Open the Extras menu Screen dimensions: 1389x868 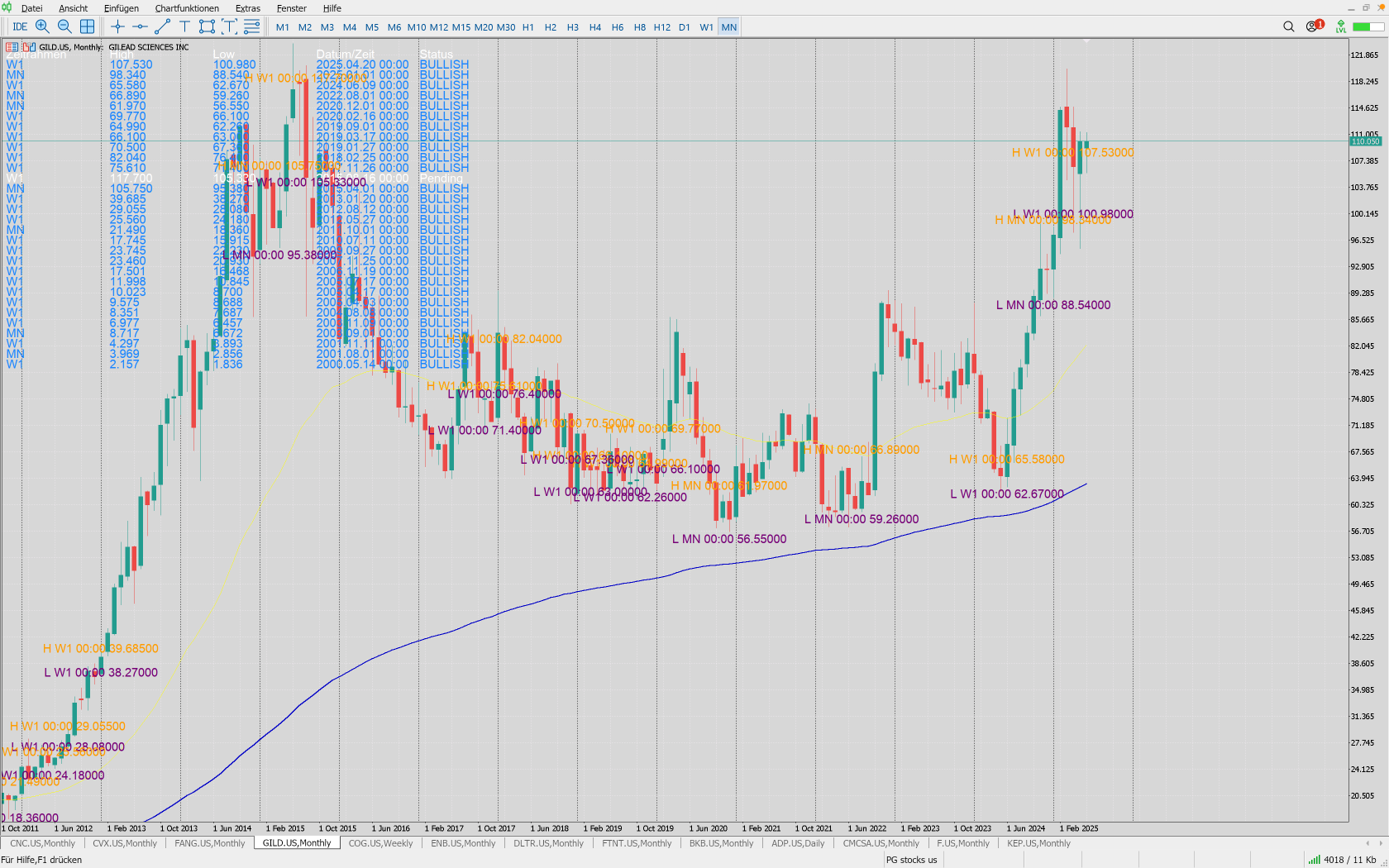[248, 8]
